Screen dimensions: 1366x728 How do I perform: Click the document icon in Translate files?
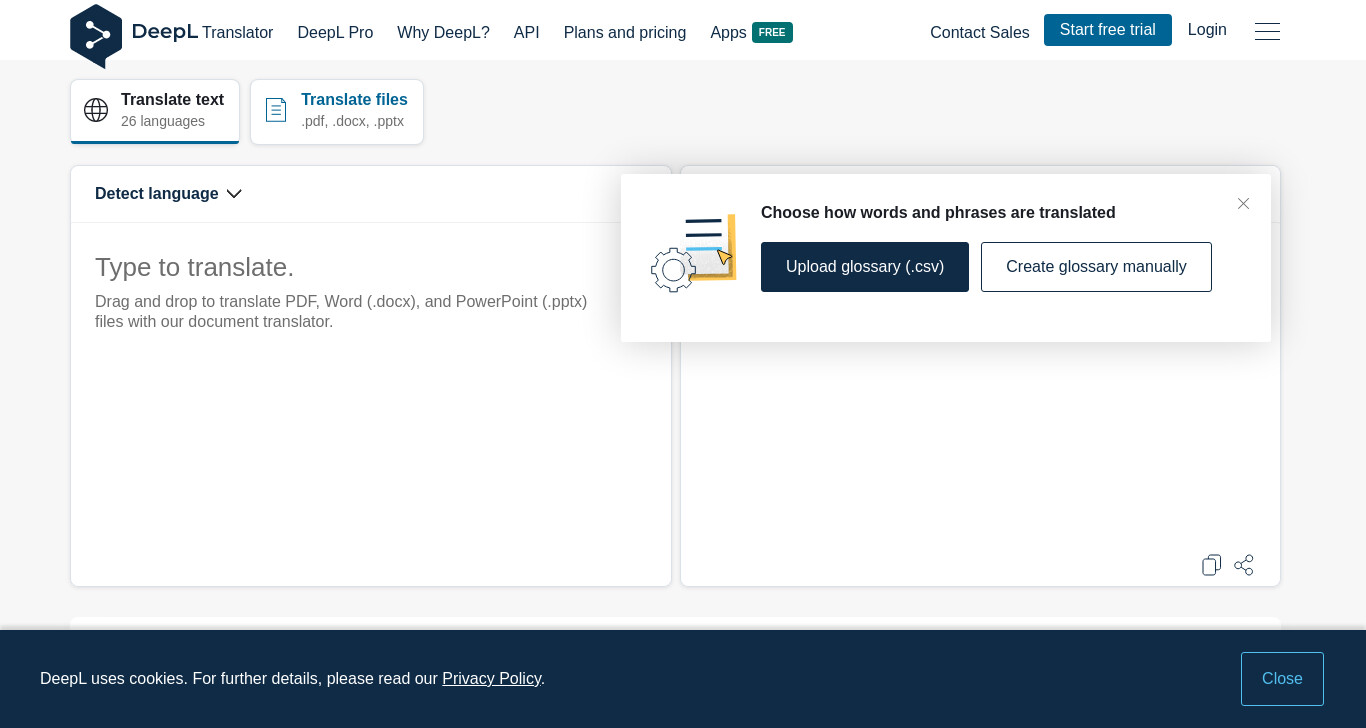276,110
